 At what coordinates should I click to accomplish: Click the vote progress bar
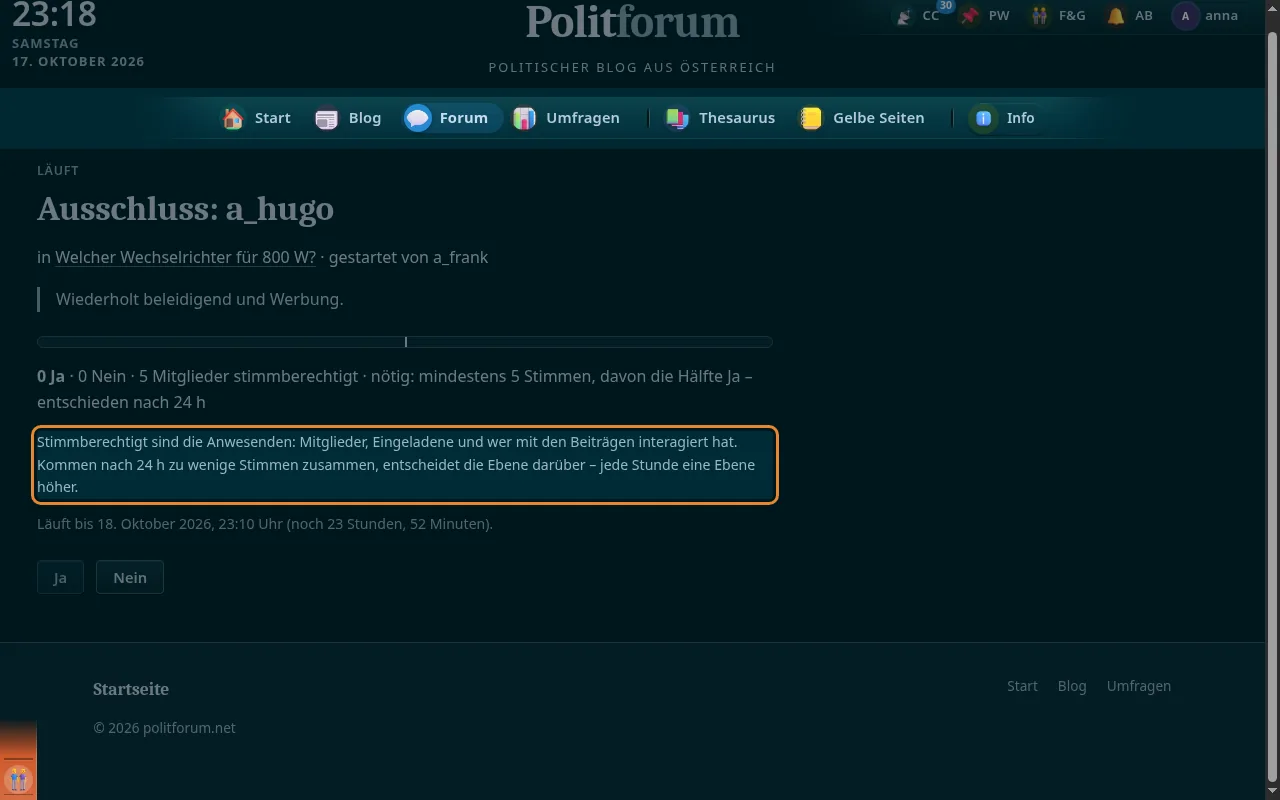pos(405,342)
